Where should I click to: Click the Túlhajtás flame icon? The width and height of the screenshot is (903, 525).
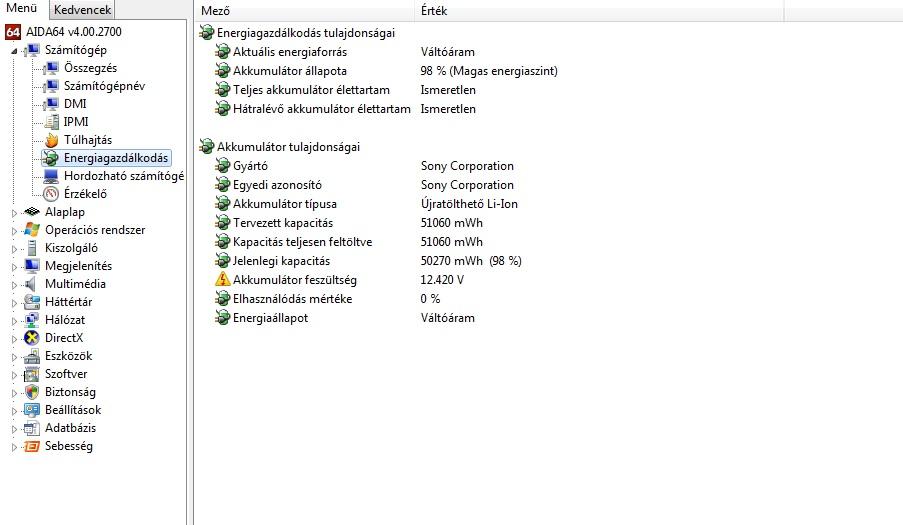52,140
